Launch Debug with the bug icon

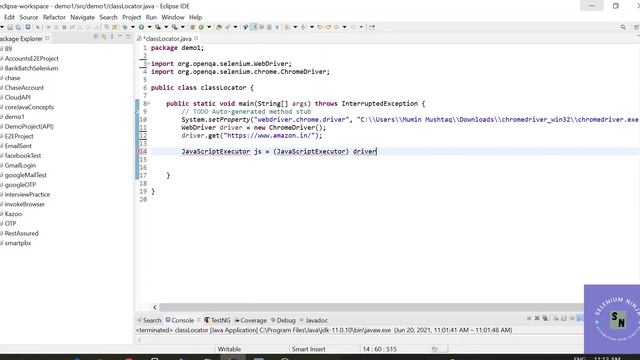pos(125,27)
